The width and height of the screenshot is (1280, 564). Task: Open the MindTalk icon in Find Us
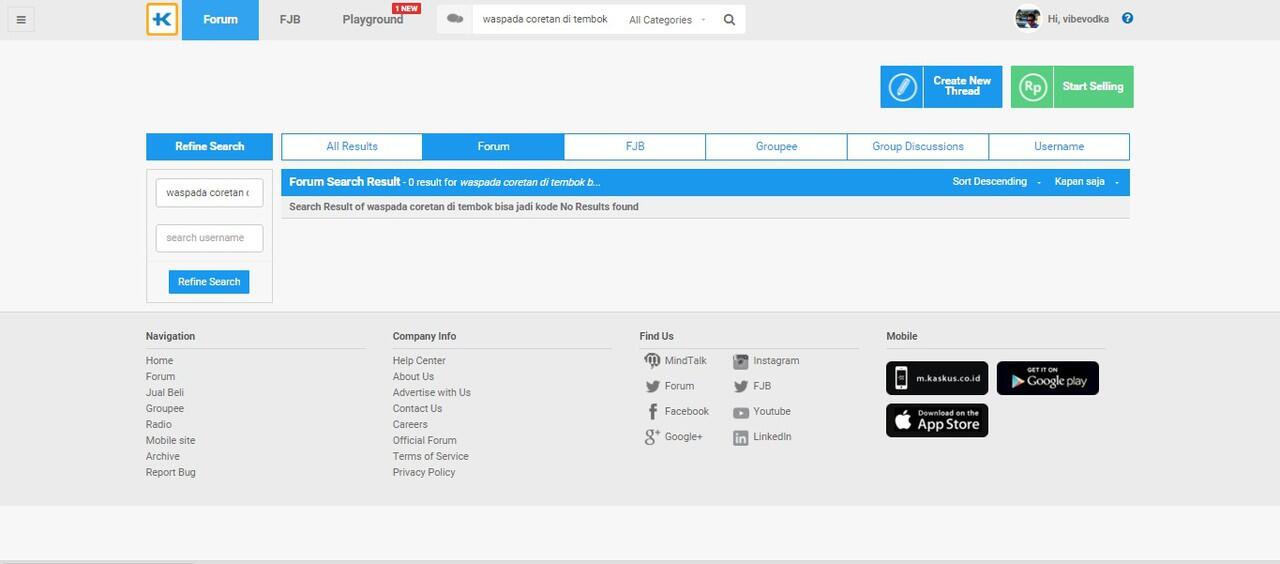[x=652, y=361]
